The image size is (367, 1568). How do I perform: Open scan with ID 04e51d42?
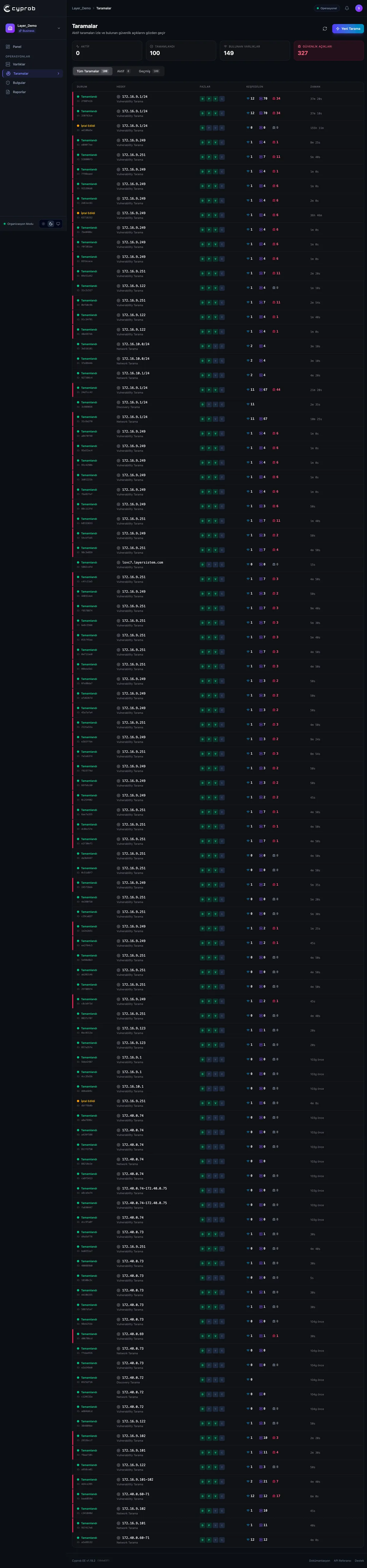(218, 274)
